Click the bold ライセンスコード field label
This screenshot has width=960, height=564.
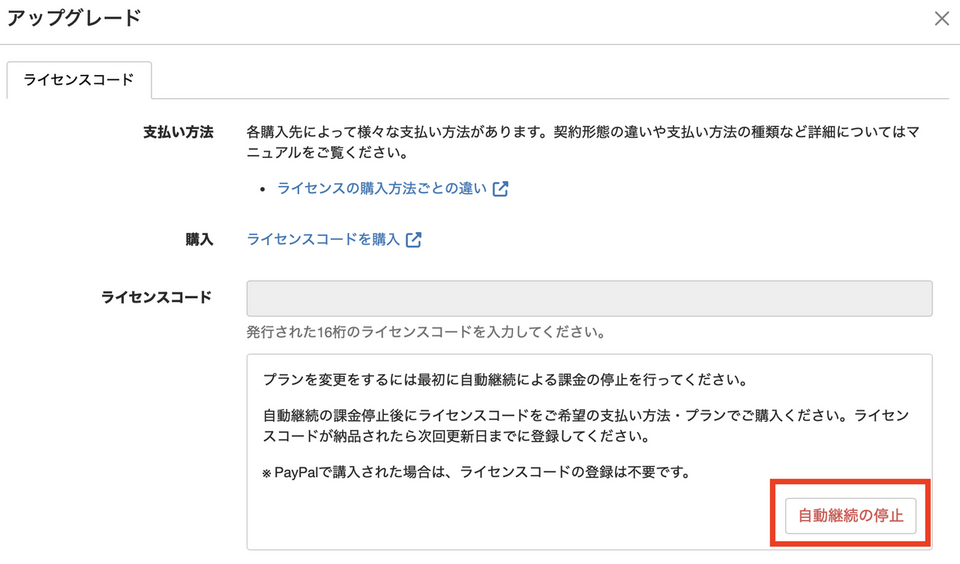156,297
